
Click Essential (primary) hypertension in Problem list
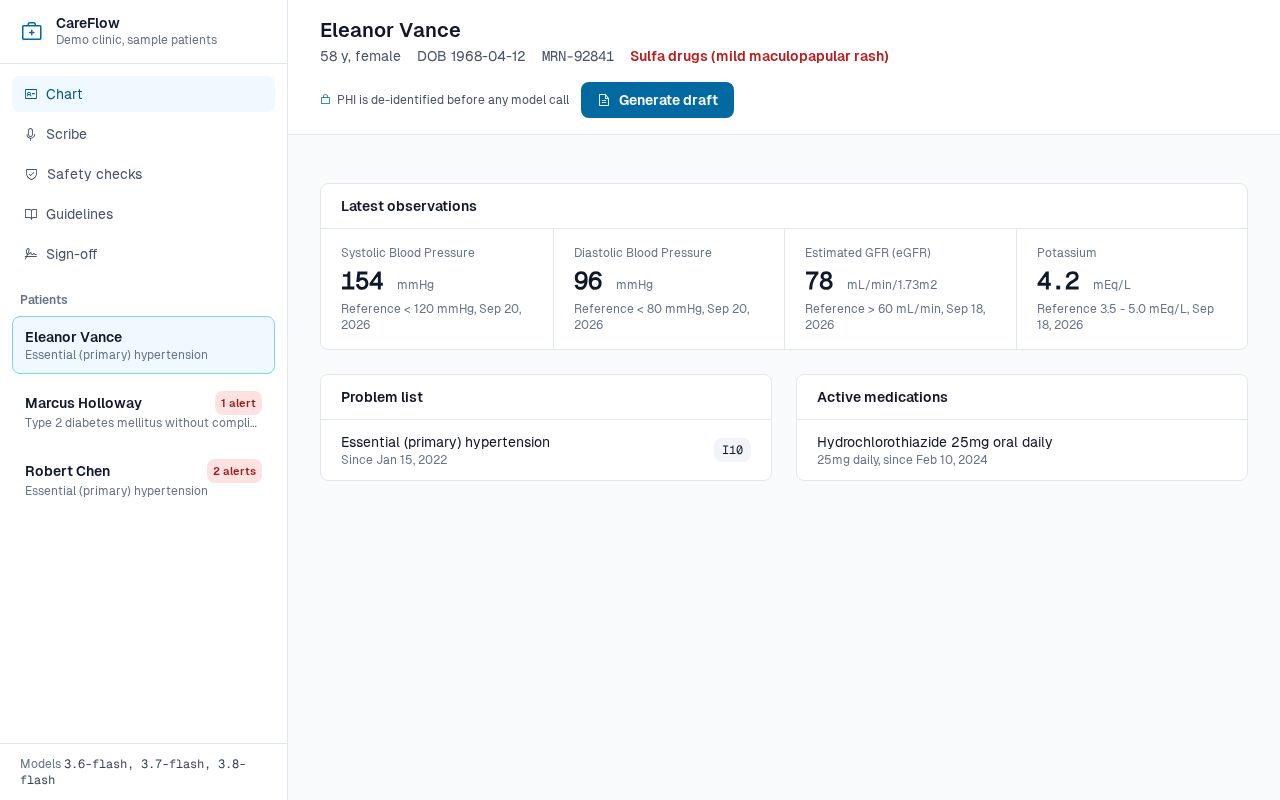pos(445,442)
